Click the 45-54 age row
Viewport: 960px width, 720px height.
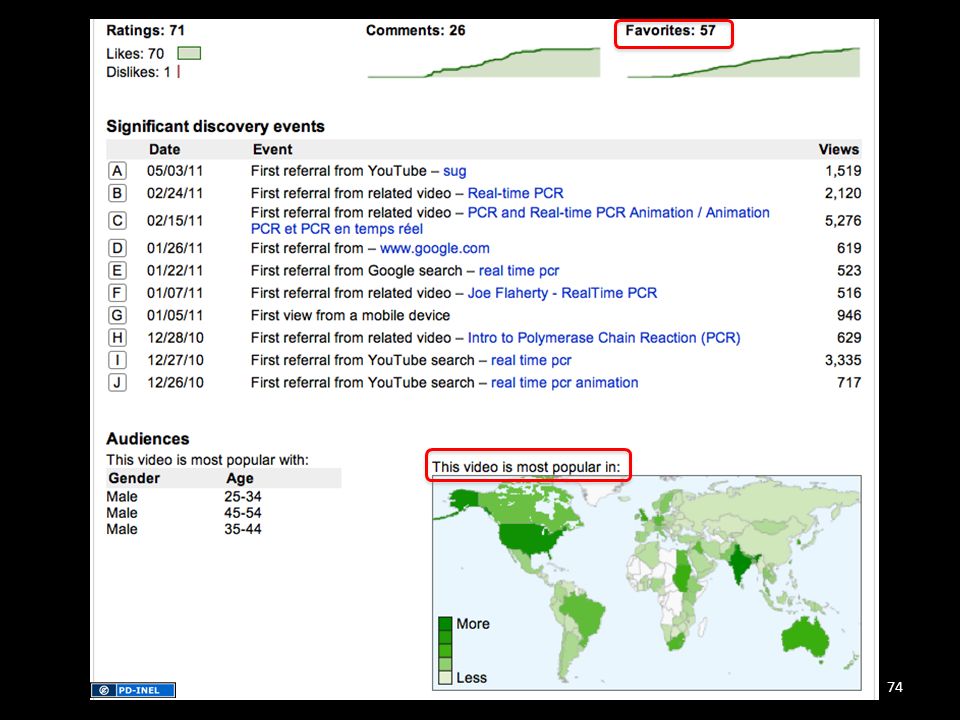click(x=242, y=513)
